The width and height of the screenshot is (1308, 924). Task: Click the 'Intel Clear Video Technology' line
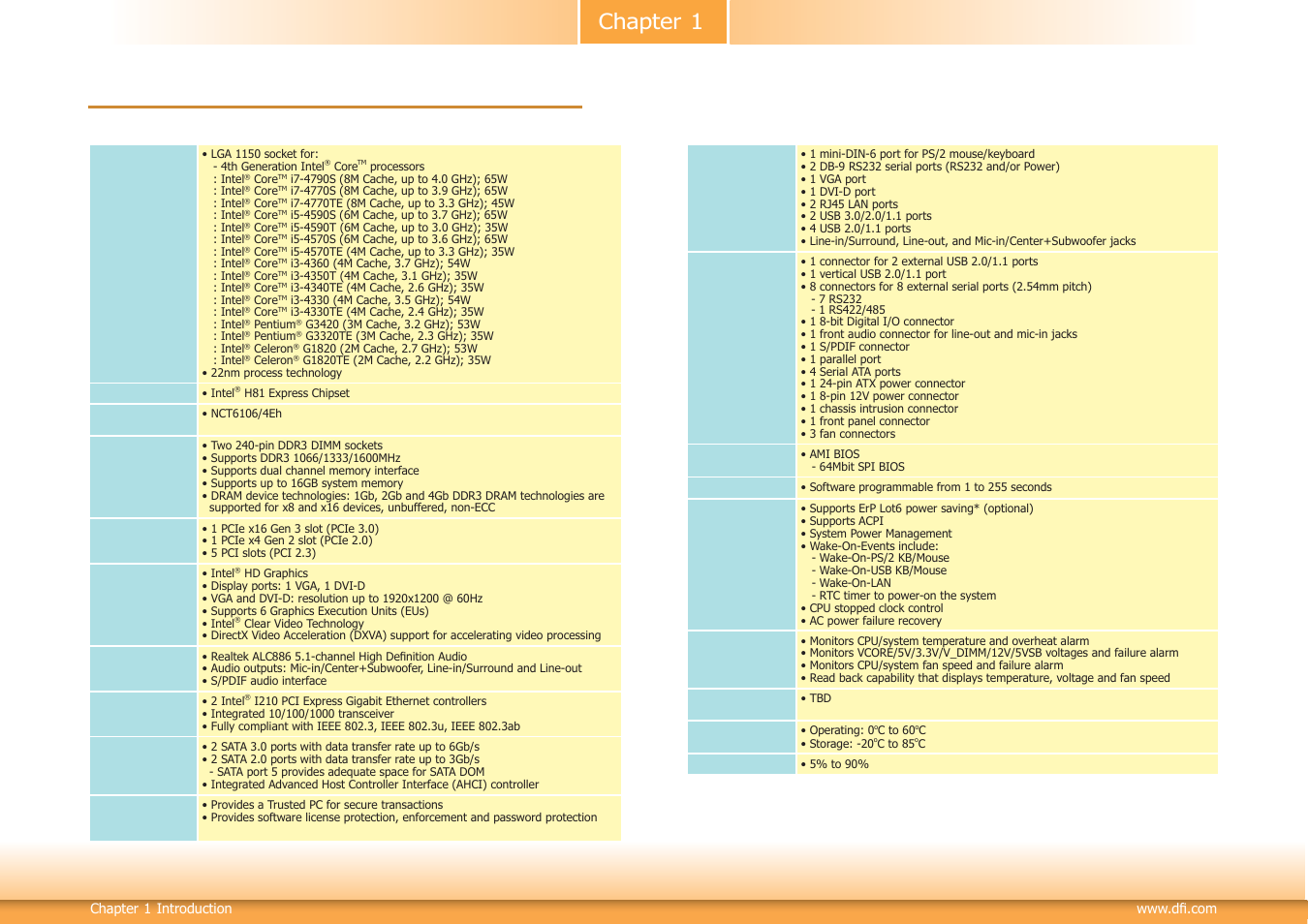tap(282, 624)
